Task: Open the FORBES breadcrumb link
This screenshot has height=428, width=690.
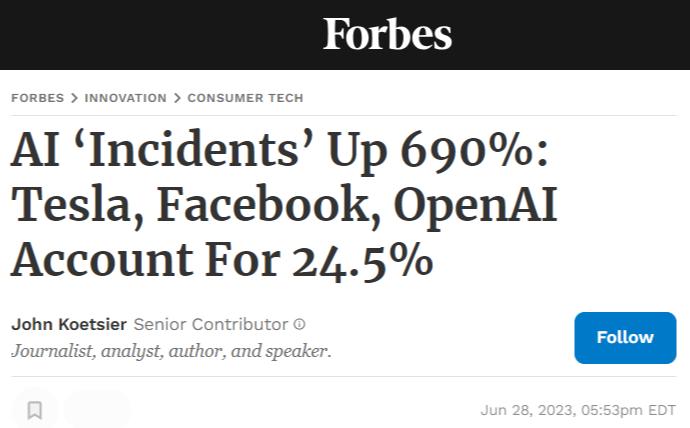Action: (x=37, y=98)
